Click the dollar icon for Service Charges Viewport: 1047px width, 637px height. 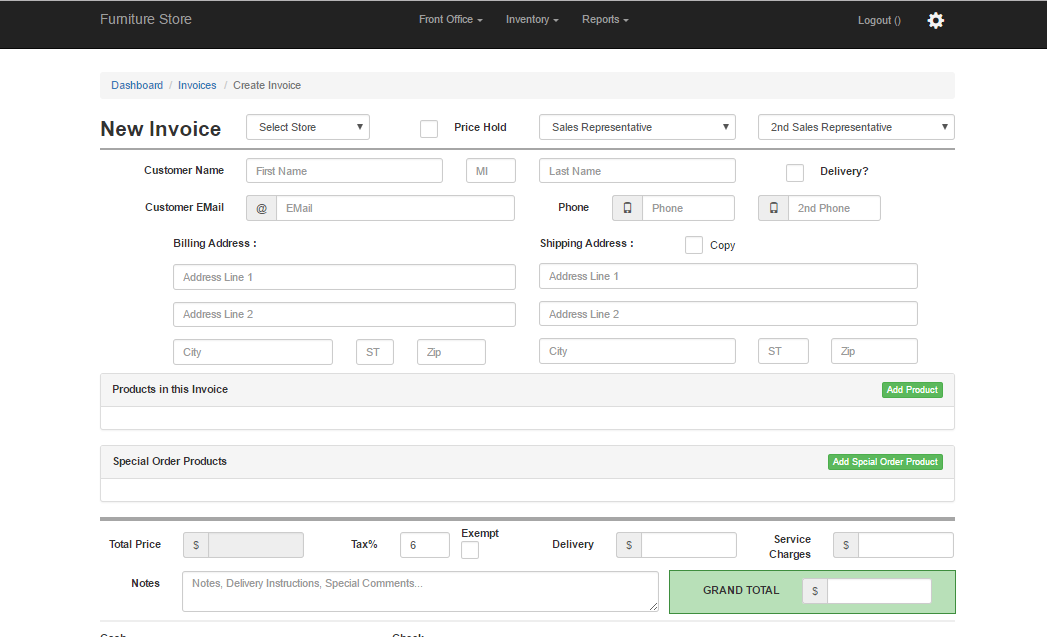[846, 545]
